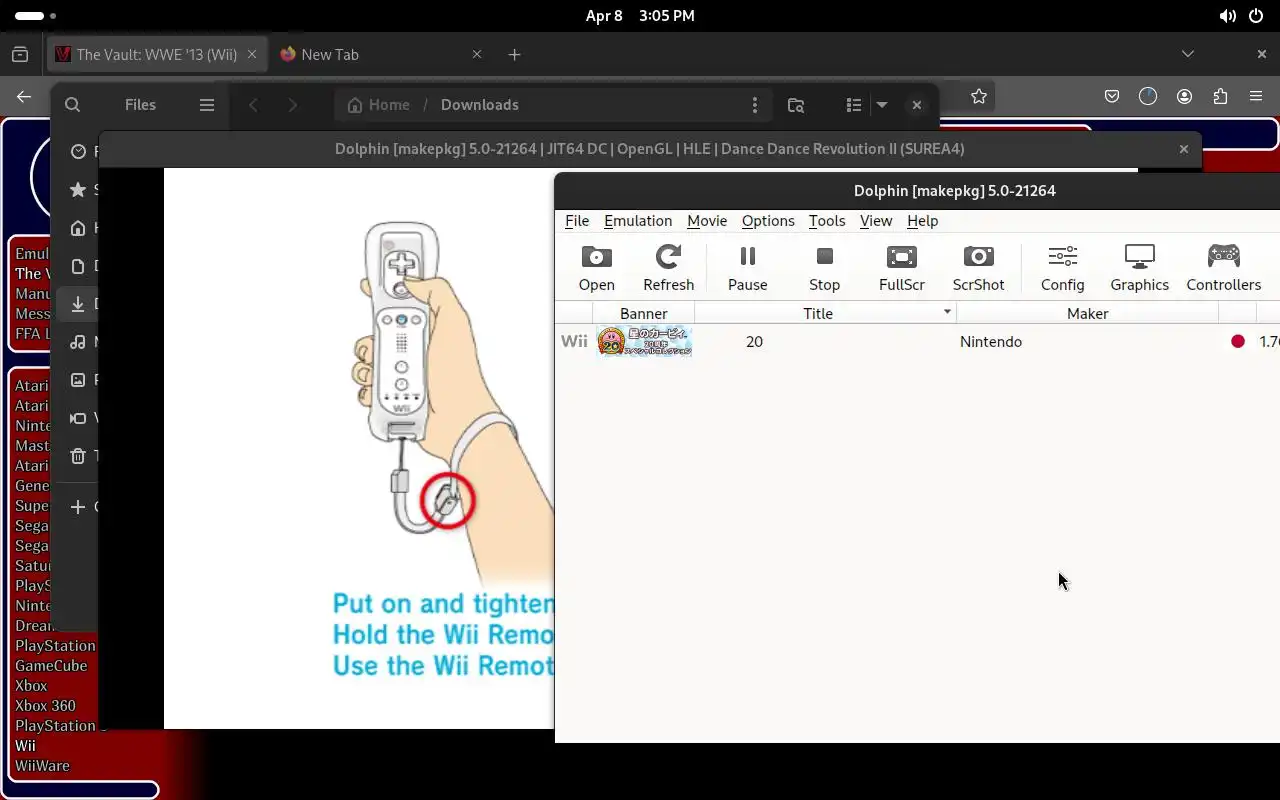Select the Kirby game banner thumbnail
This screenshot has height=800, width=1280.
(644, 341)
